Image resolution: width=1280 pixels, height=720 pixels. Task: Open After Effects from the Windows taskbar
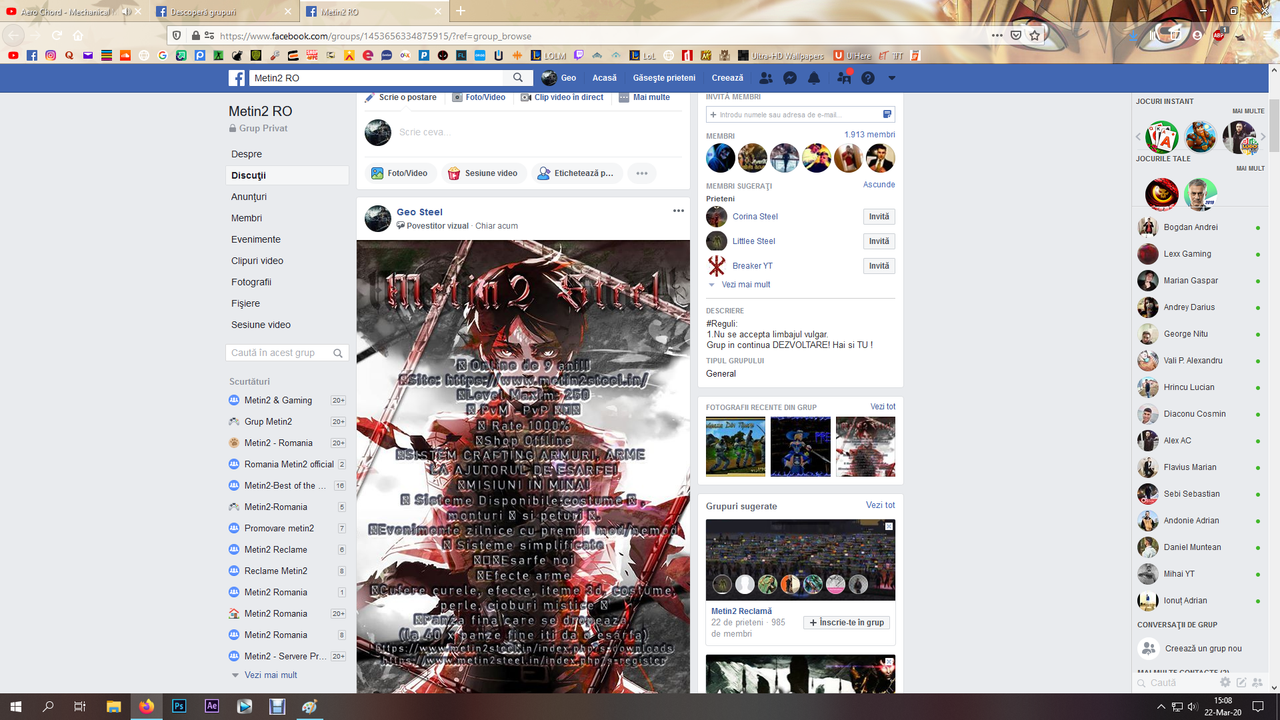point(212,706)
